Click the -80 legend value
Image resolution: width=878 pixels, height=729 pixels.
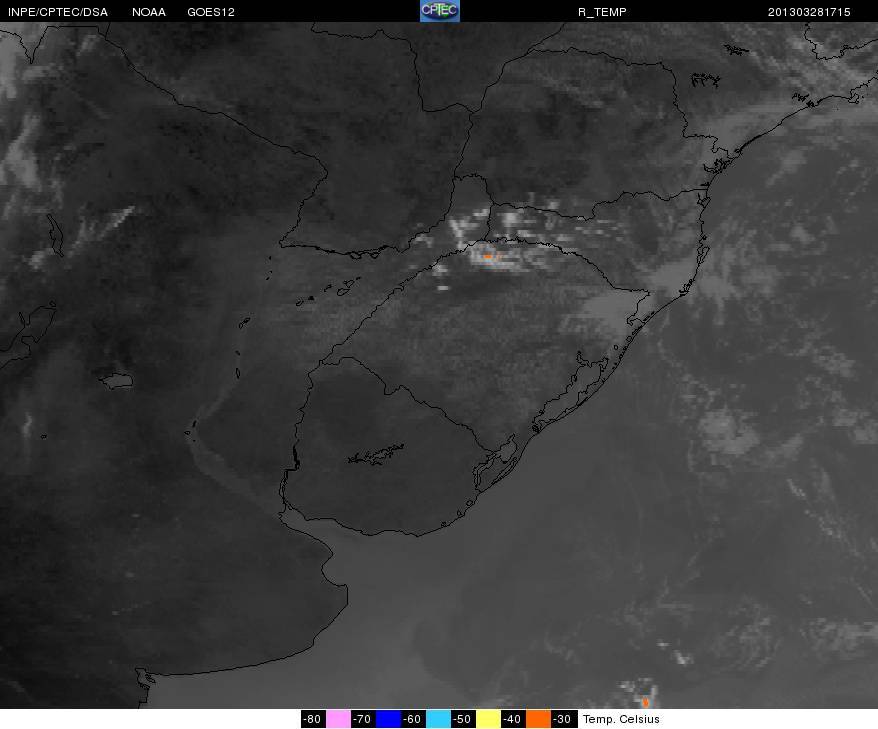point(312,719)
